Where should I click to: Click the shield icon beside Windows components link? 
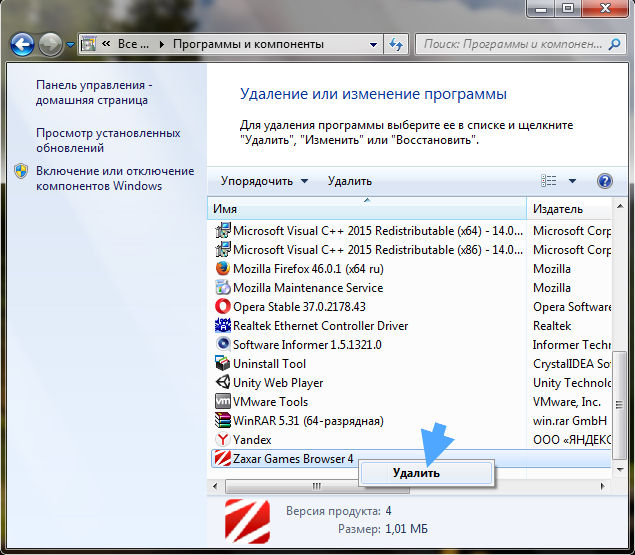point(21,171)
